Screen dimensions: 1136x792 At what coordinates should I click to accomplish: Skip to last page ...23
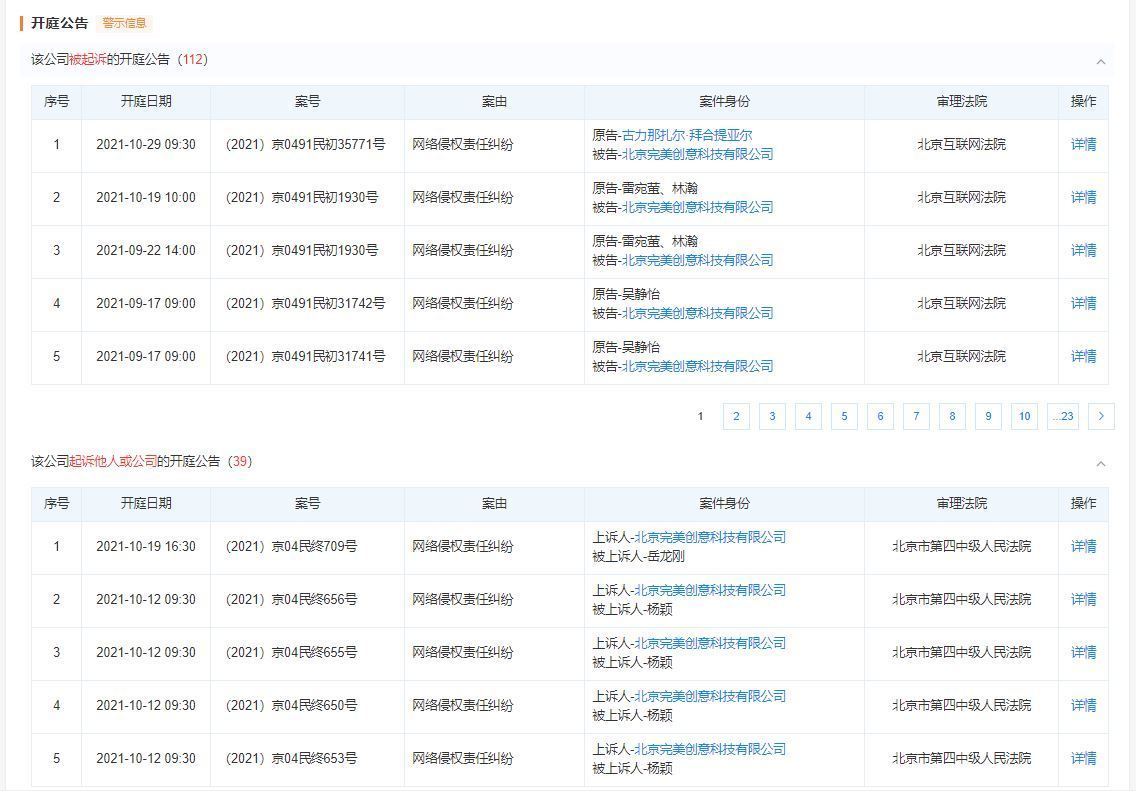(1063, 417)
